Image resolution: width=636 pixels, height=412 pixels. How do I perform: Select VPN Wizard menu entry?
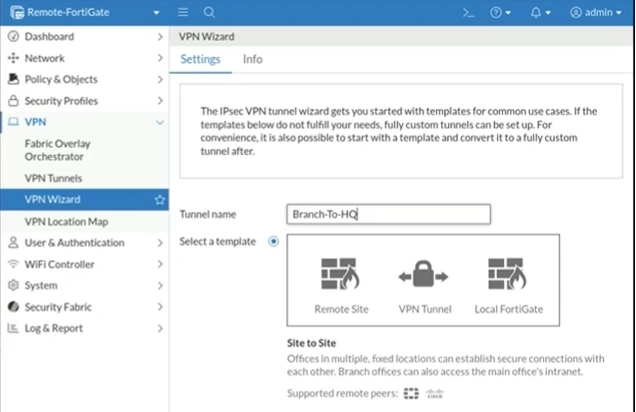[x=84, y=200]
